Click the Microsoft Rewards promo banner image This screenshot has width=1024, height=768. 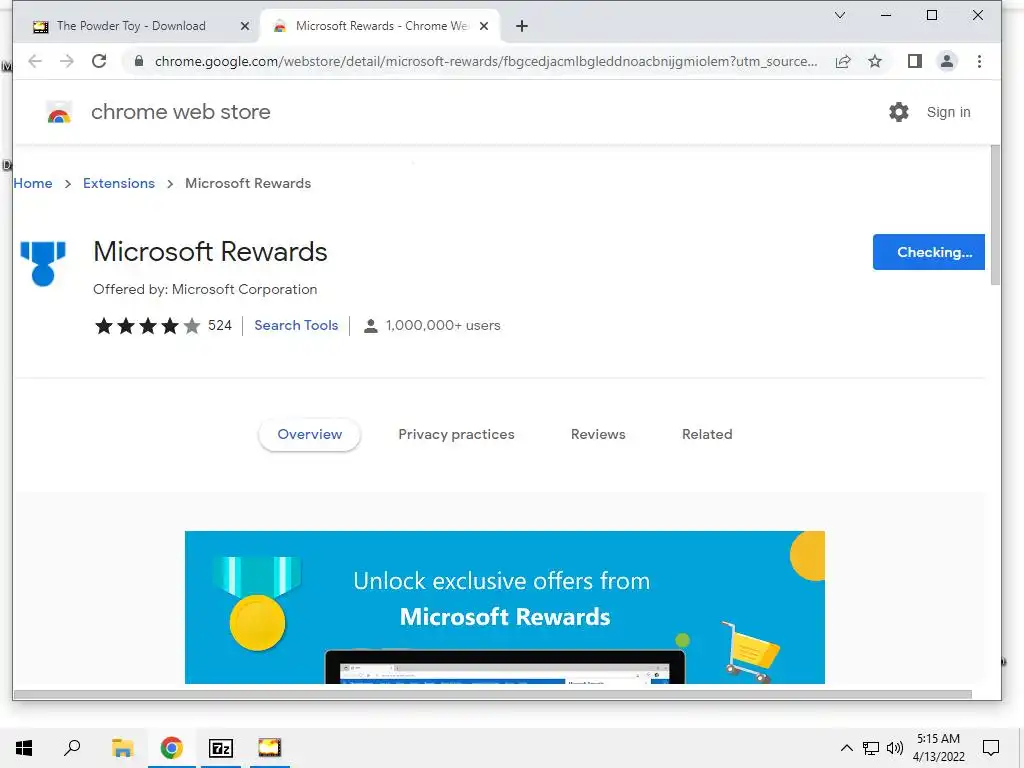[504, 607]
